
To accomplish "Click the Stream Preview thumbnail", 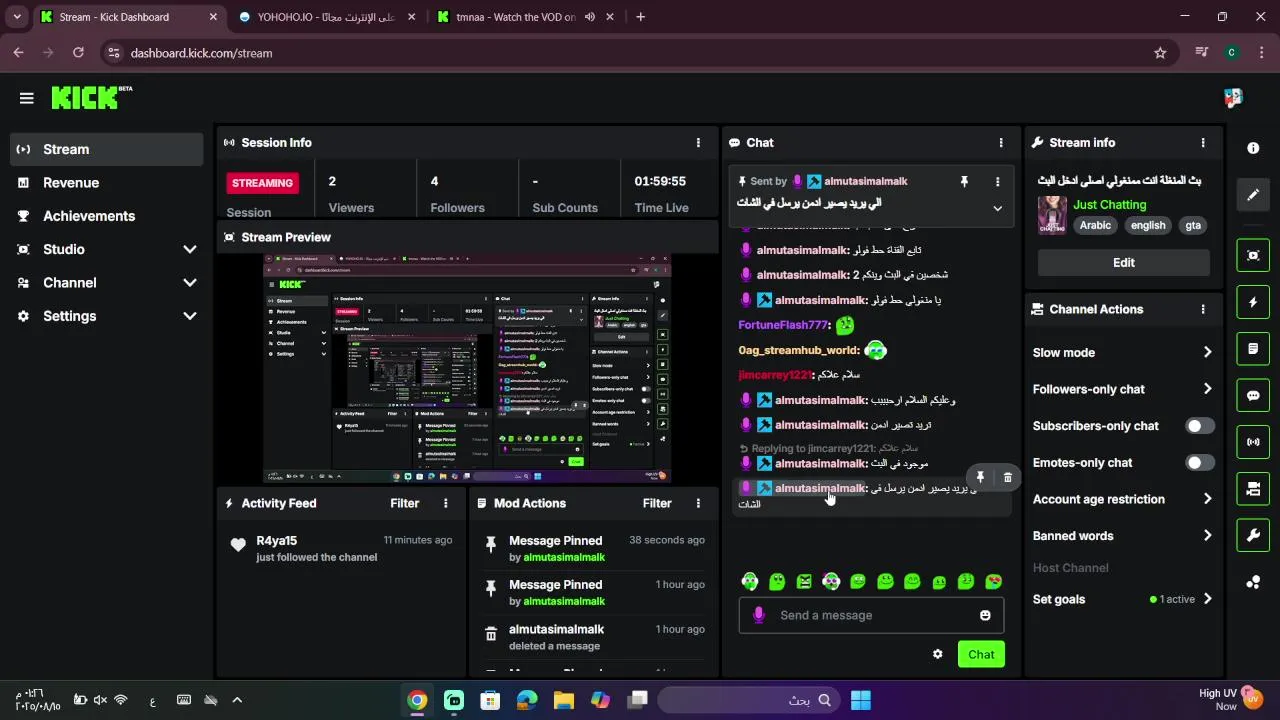I will (467, 368).
